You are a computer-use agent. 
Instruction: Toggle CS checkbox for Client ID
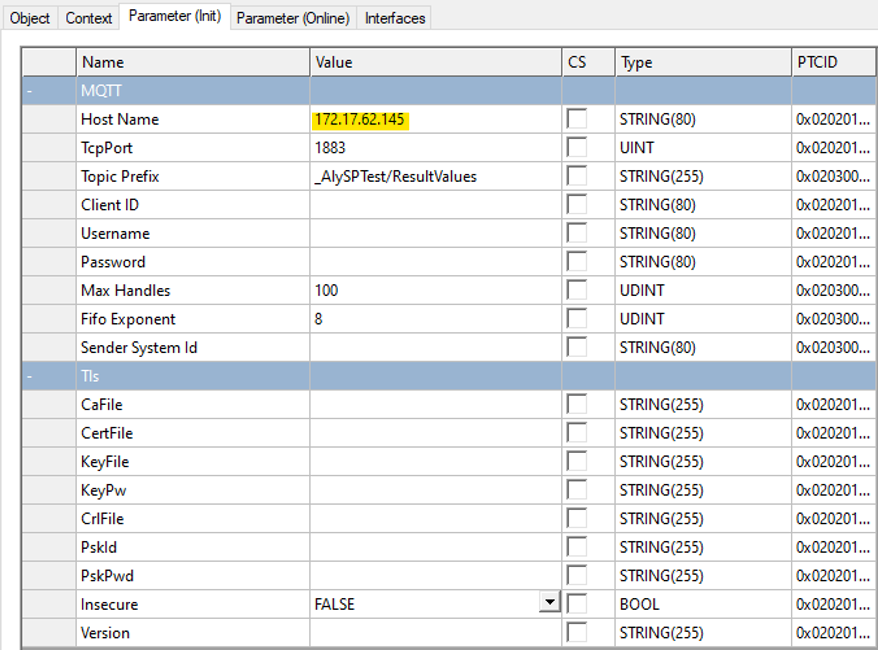tap(577, 205)
